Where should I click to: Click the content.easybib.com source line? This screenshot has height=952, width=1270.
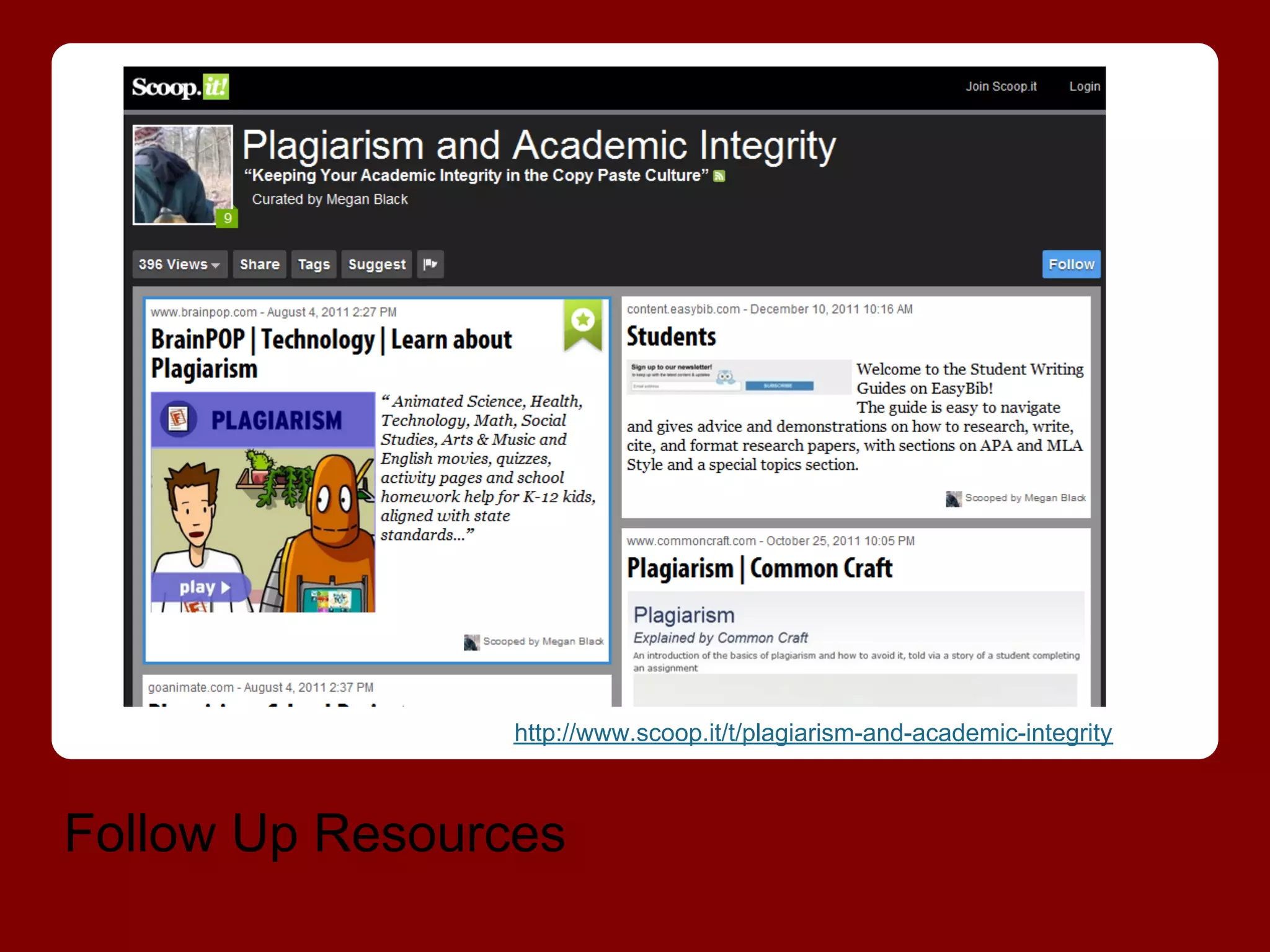coord(770,309)
